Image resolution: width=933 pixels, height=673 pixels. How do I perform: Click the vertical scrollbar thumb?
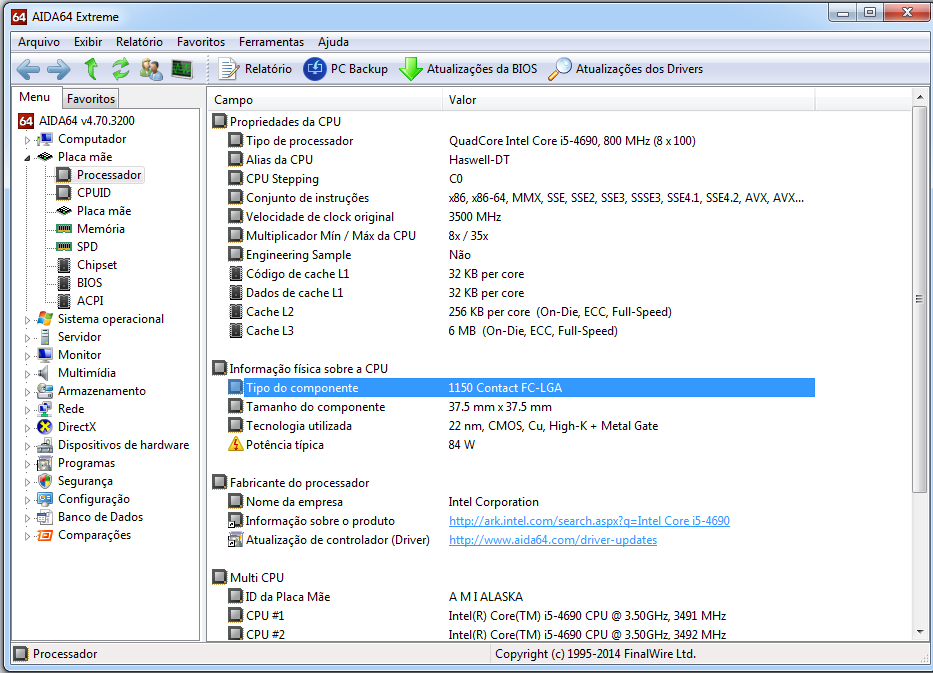[919, 299]
